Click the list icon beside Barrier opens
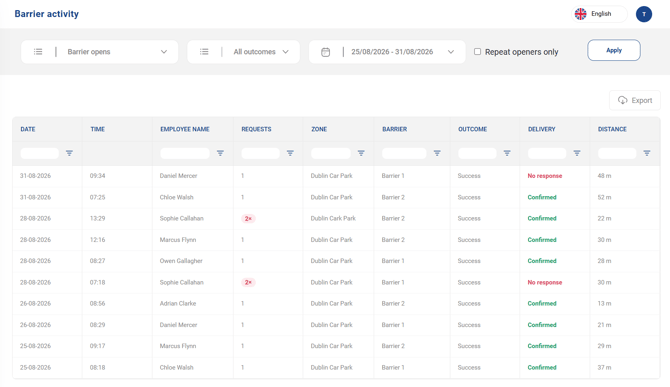670x387 pixels. coord(38,52)
